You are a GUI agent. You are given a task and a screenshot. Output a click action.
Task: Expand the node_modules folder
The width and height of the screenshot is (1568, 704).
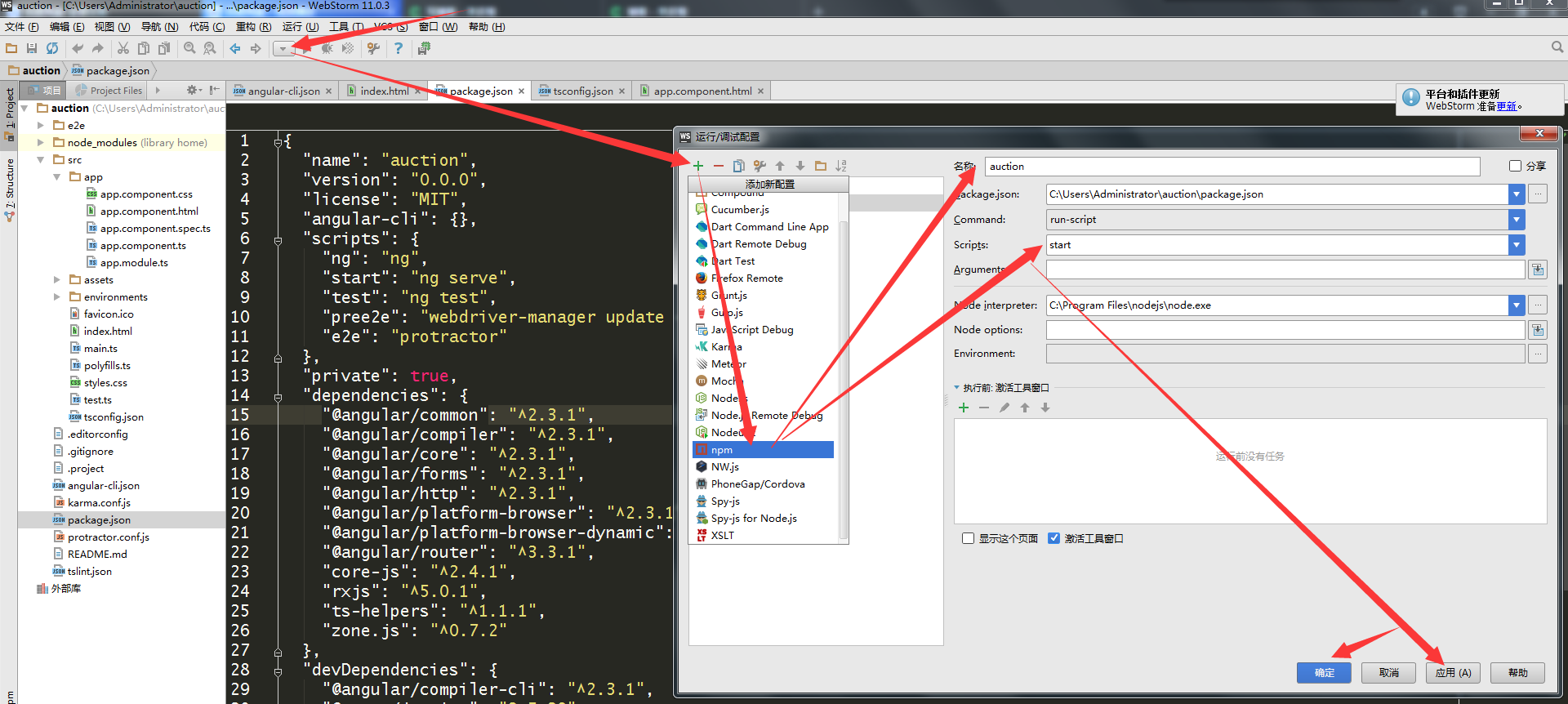pos(41,142)
